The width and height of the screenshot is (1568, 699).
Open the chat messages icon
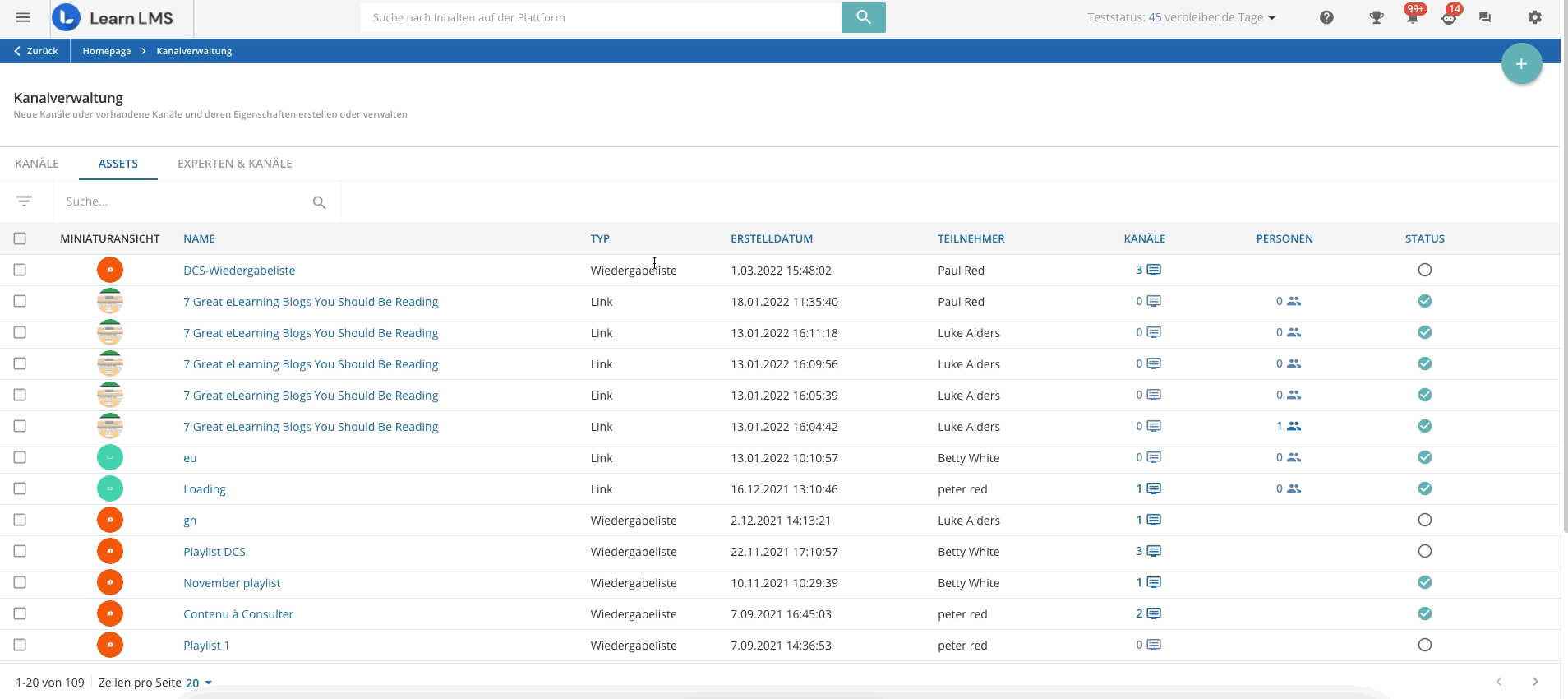tap(1484, 17)
